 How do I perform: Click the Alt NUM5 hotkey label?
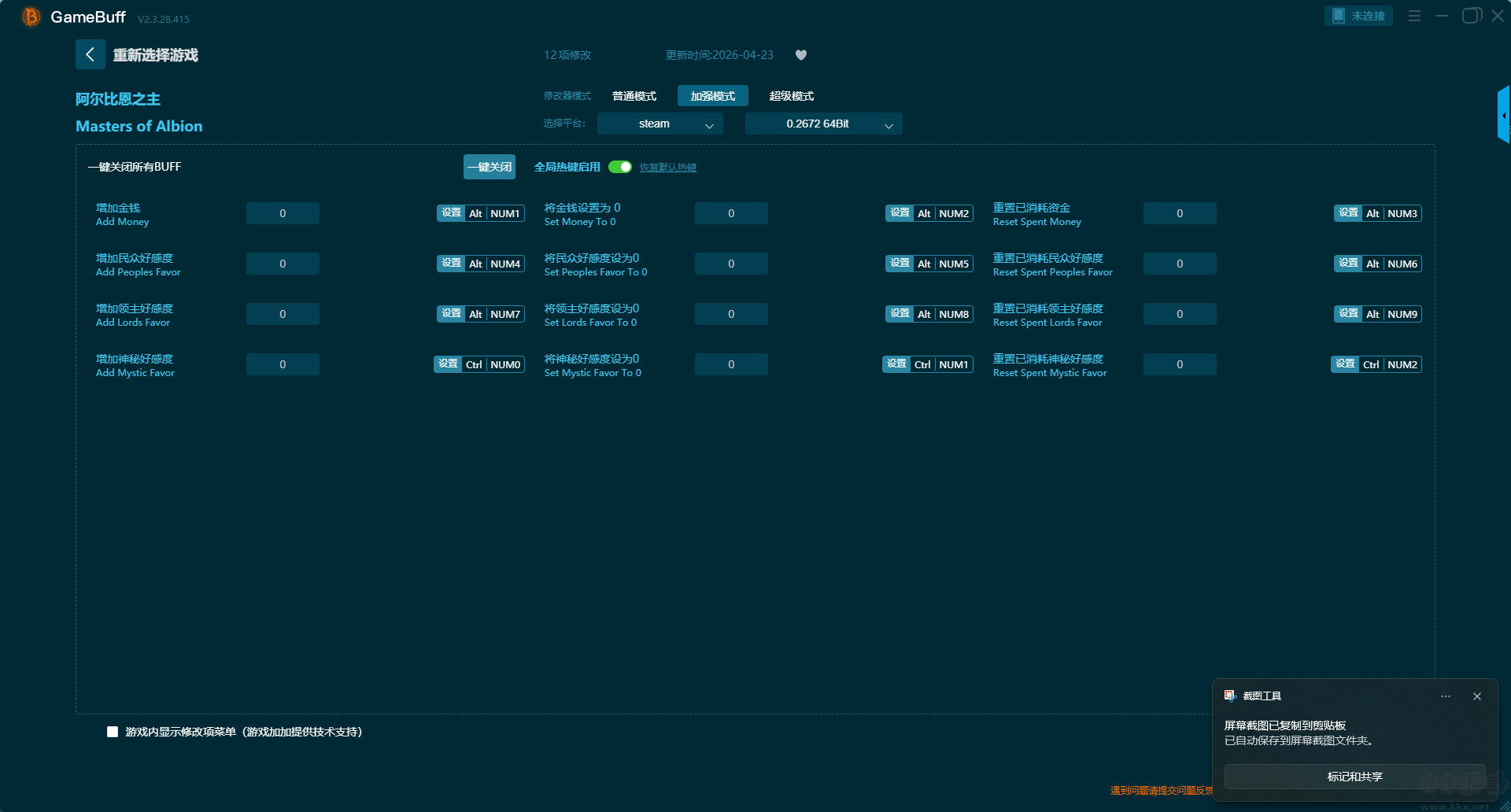pyautogui.click(x=944, y=264)
